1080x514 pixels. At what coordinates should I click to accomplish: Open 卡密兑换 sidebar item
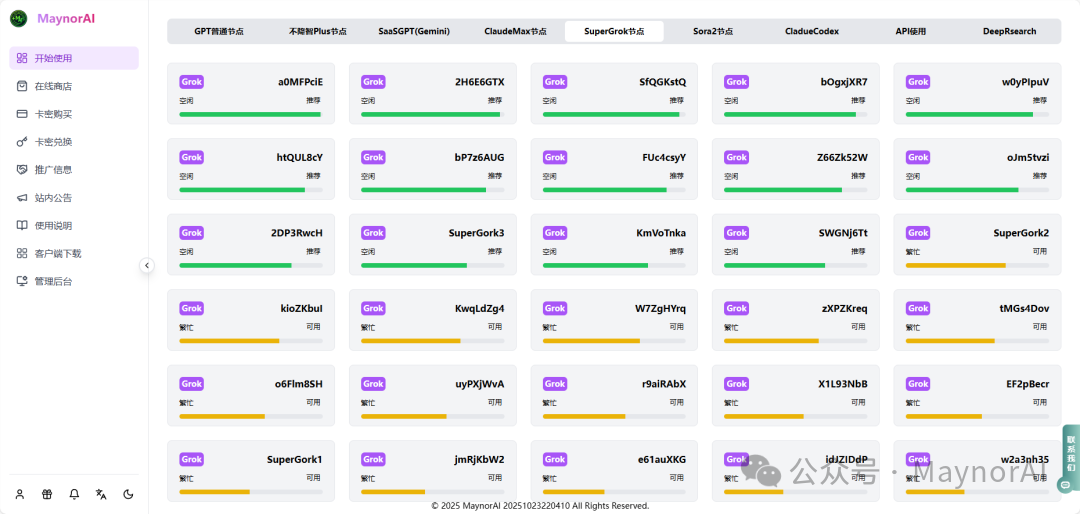pos(74,142)
